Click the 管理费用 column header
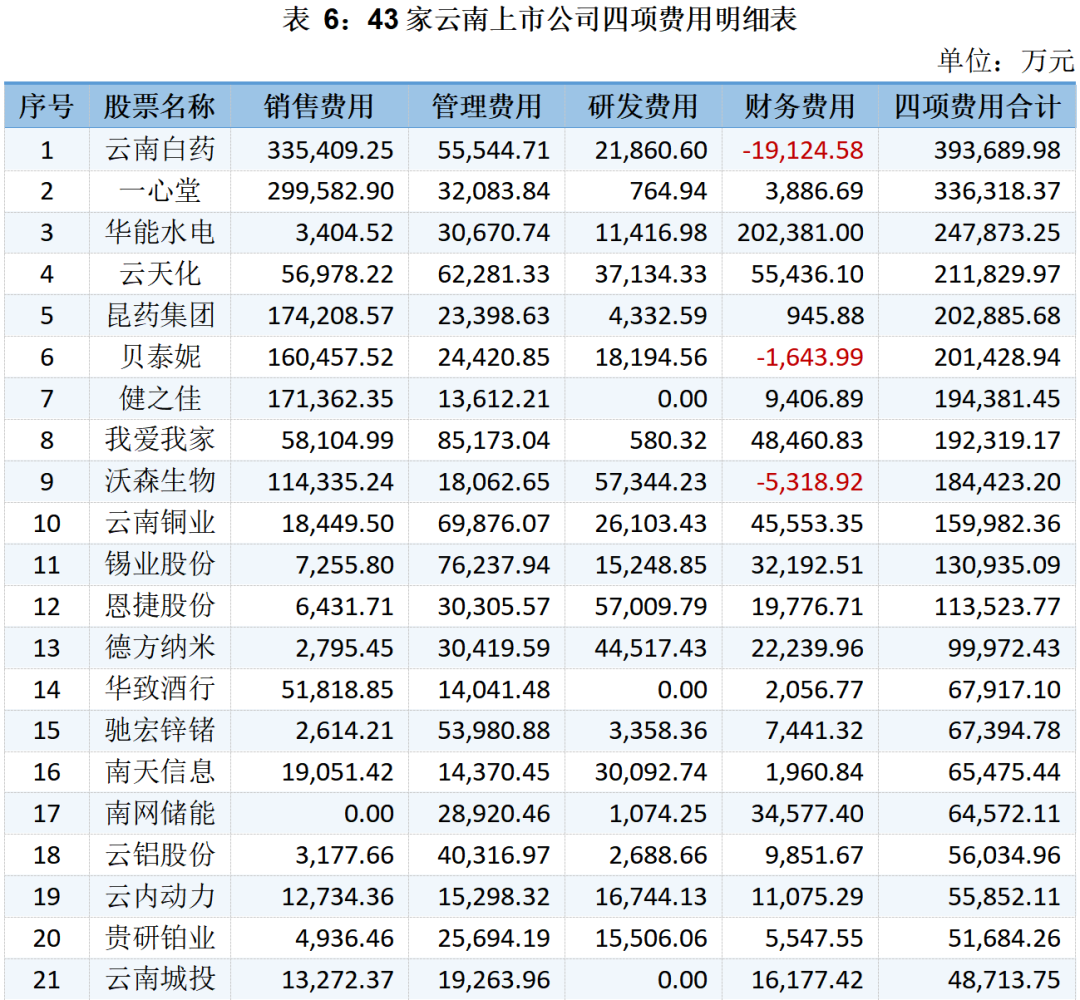1080x1000 pixels. point(487,107)
